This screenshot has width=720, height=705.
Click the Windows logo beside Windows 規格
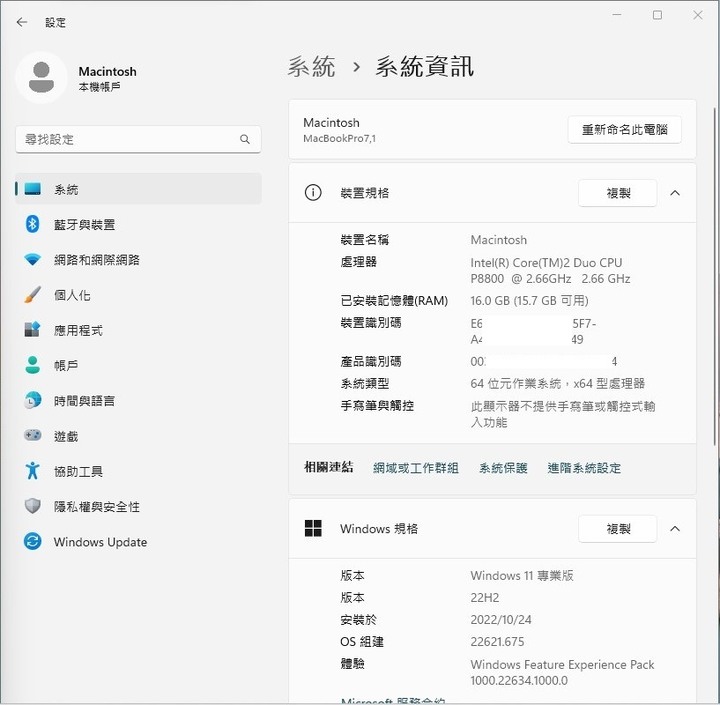coord(313,528)
